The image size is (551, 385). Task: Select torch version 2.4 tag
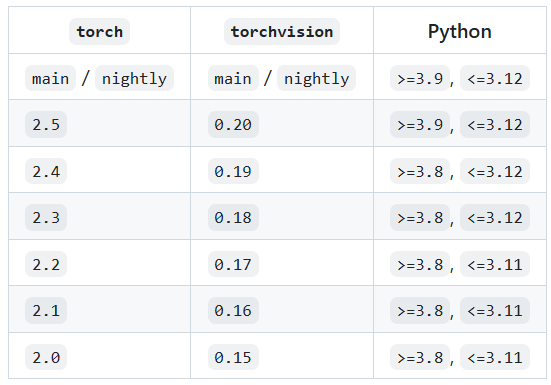46,171
